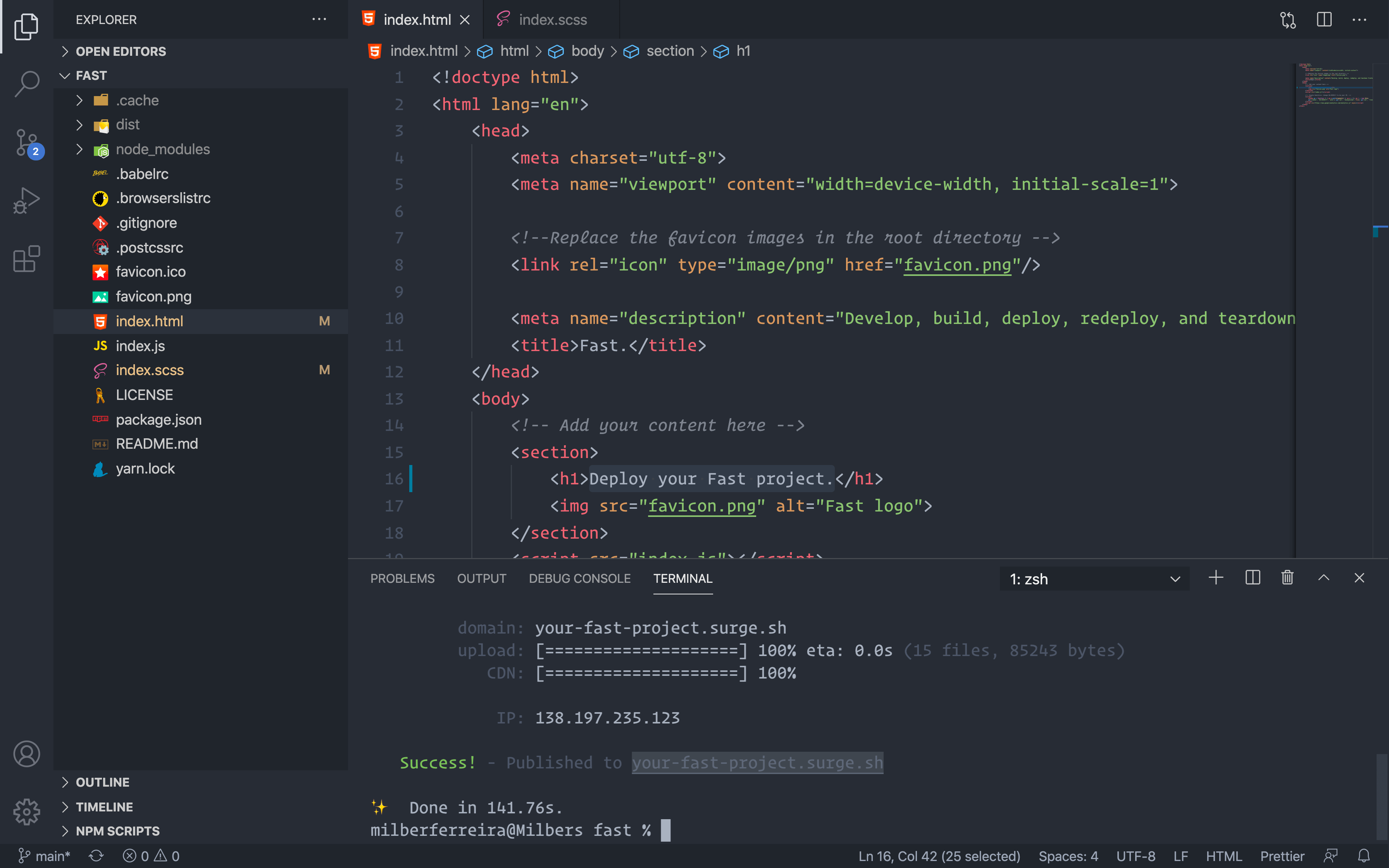Open the Extensions view

pyautogui.click(x=26, y=259)
